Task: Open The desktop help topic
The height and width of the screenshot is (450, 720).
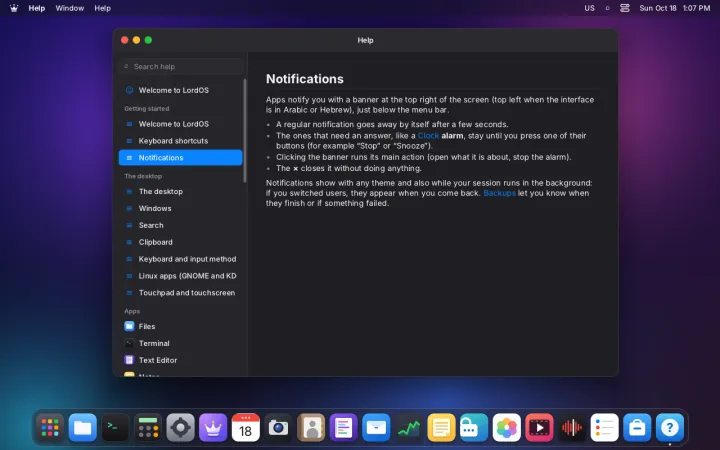Action: click(x=180, y=191)
